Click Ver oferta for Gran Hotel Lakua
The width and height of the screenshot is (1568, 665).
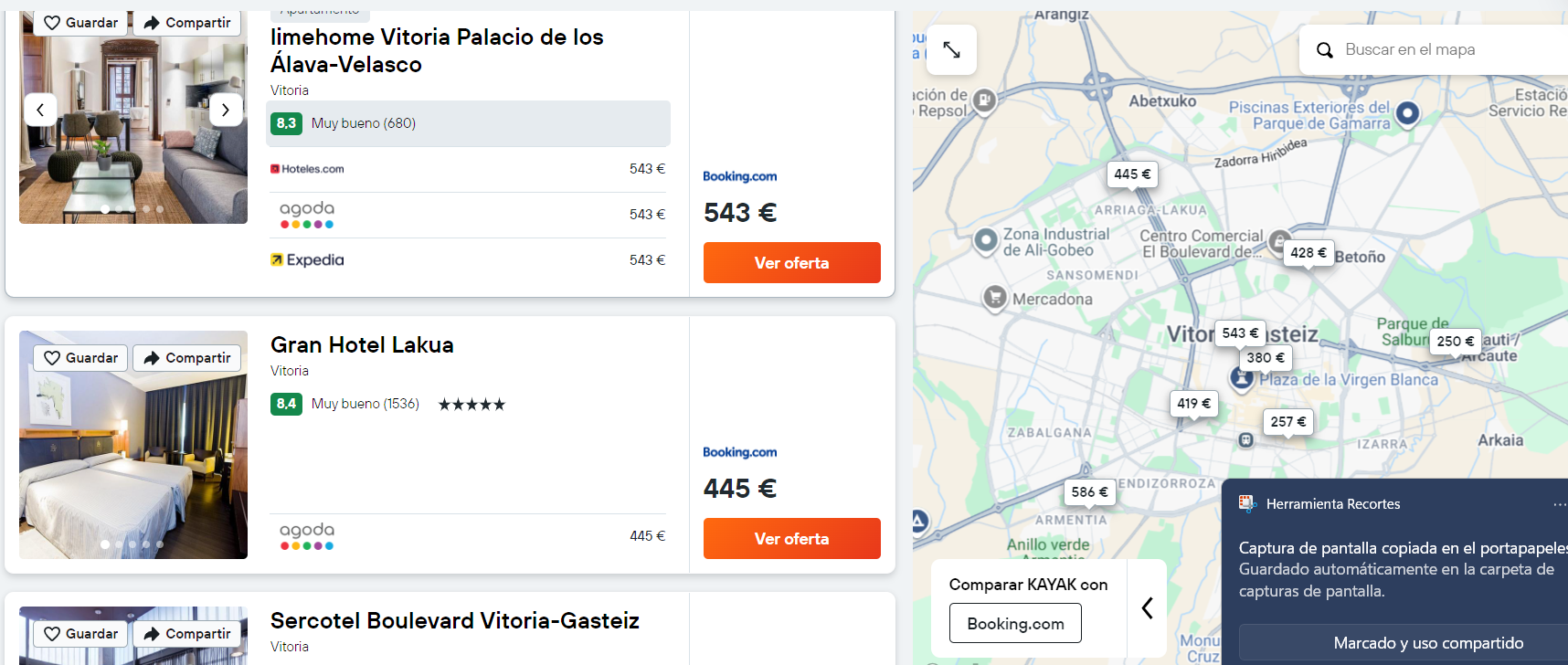791,539
